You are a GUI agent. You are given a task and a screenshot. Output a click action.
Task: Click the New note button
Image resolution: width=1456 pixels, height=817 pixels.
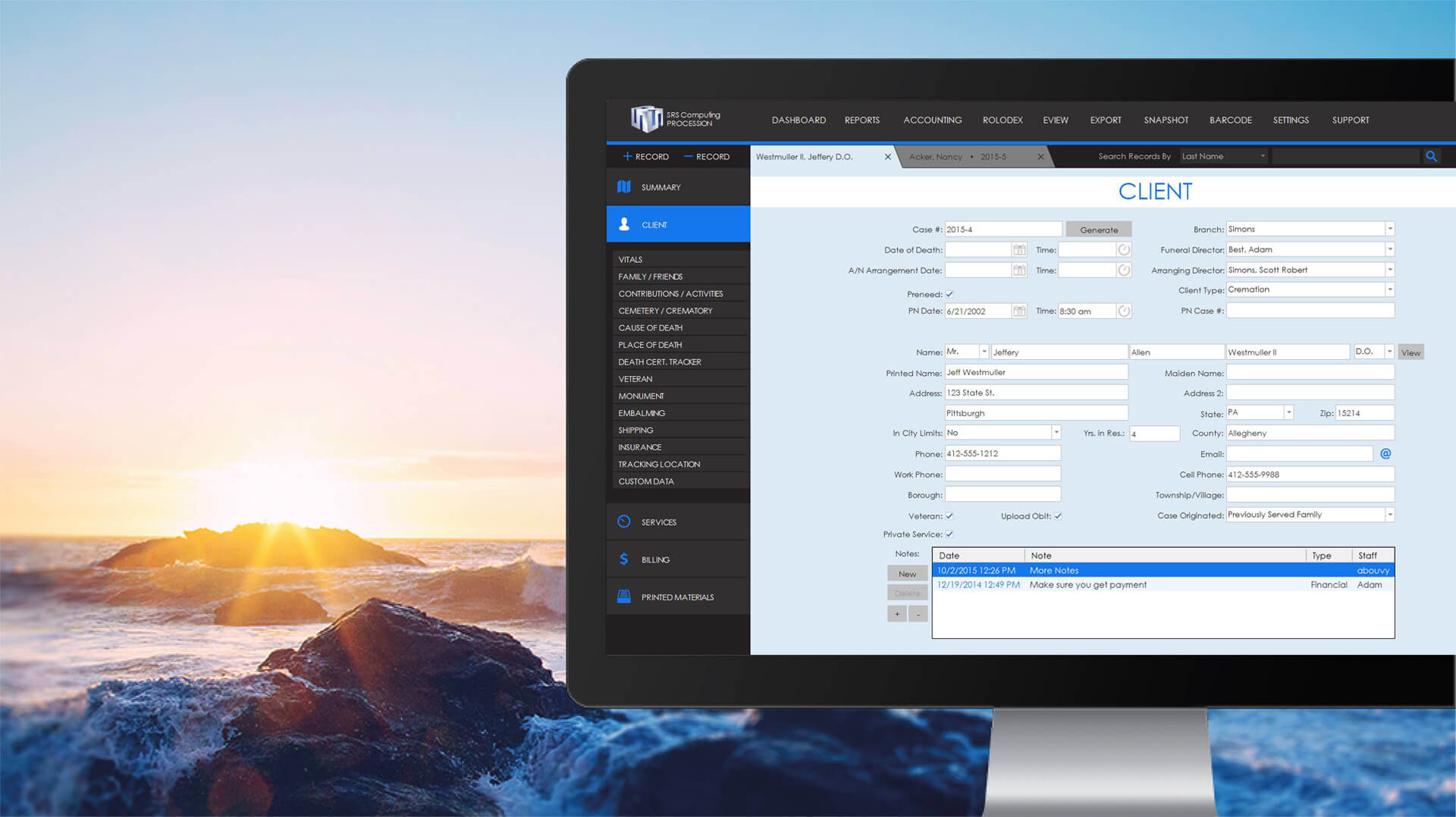click(907, 574)
